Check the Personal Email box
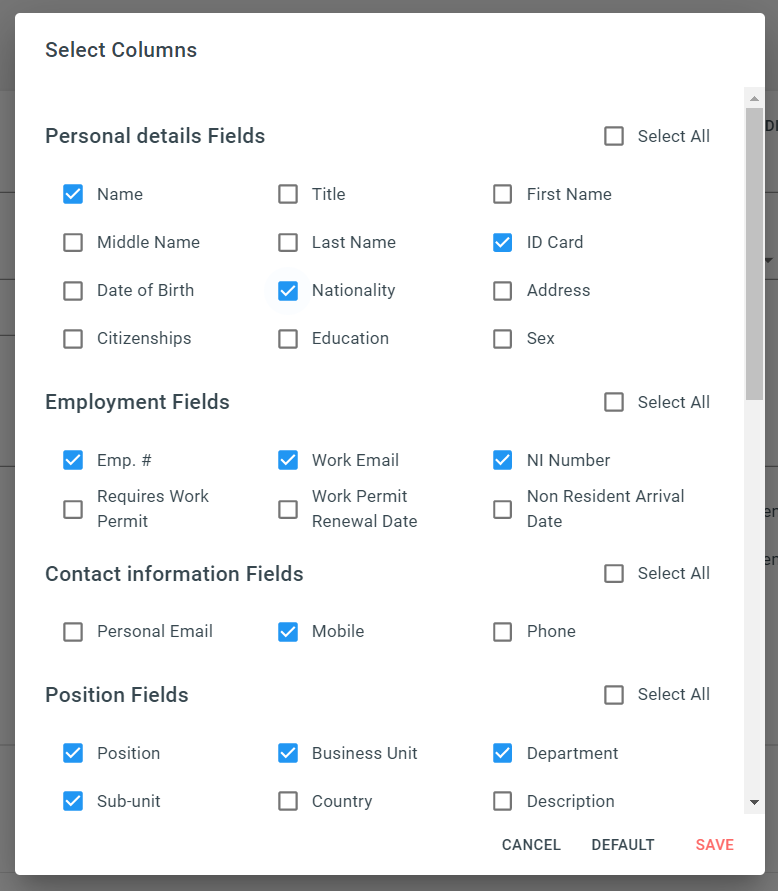The width and height of the screenshot is (778, 891). coord(73,632)
